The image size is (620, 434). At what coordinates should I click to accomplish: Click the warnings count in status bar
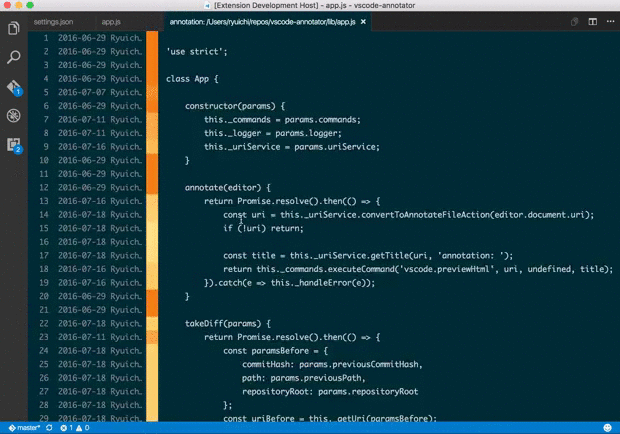click(x=84, y=427)
